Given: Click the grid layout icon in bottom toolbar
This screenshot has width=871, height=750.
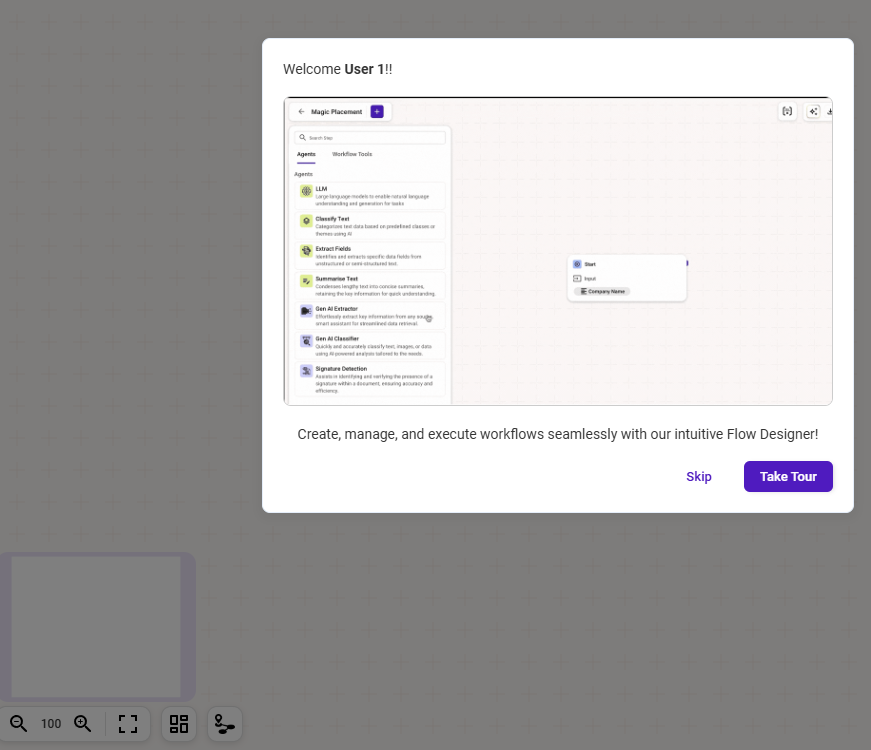Looking at the screenshot, I should [179, 724].
